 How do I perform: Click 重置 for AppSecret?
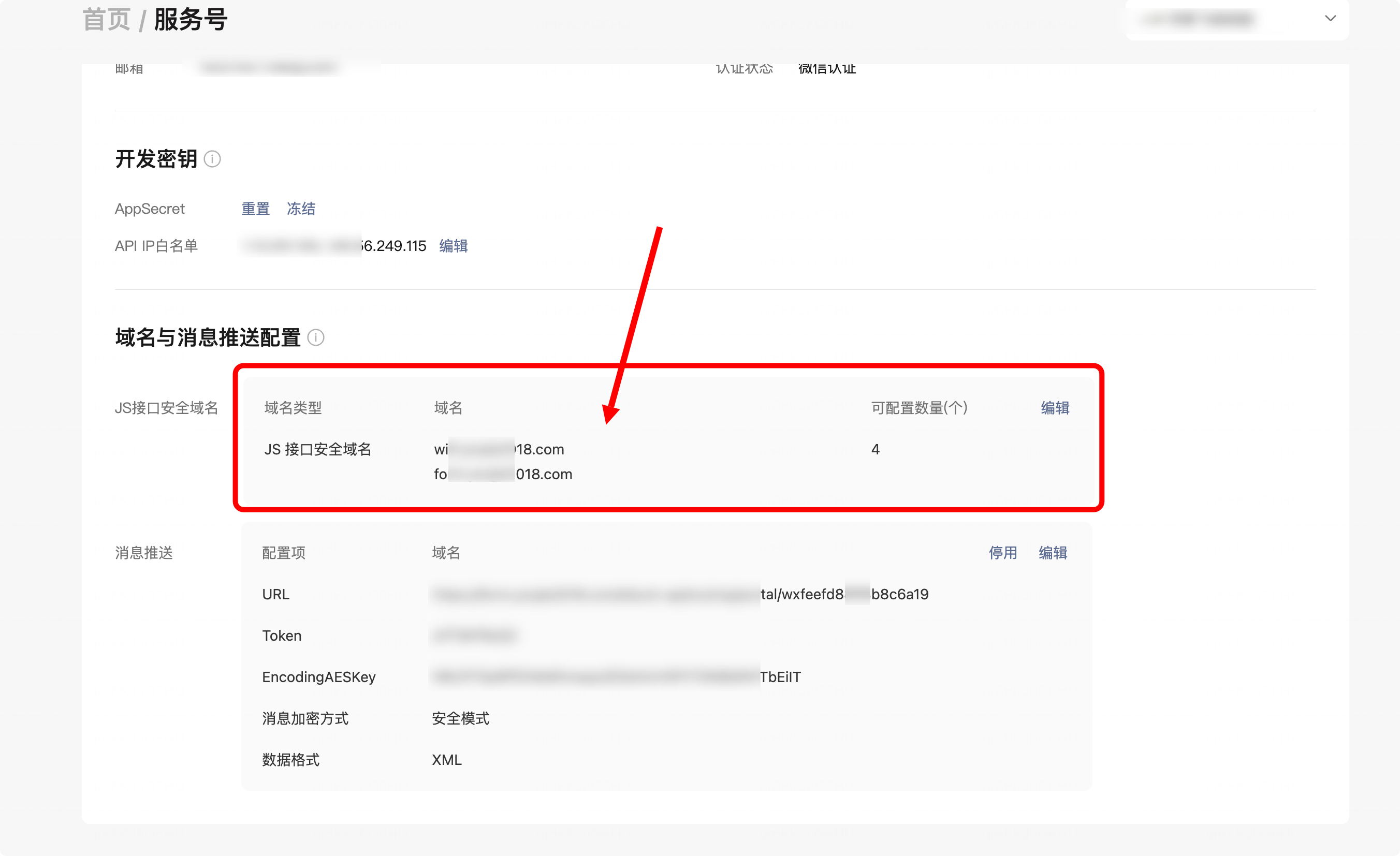pos(256,209)
